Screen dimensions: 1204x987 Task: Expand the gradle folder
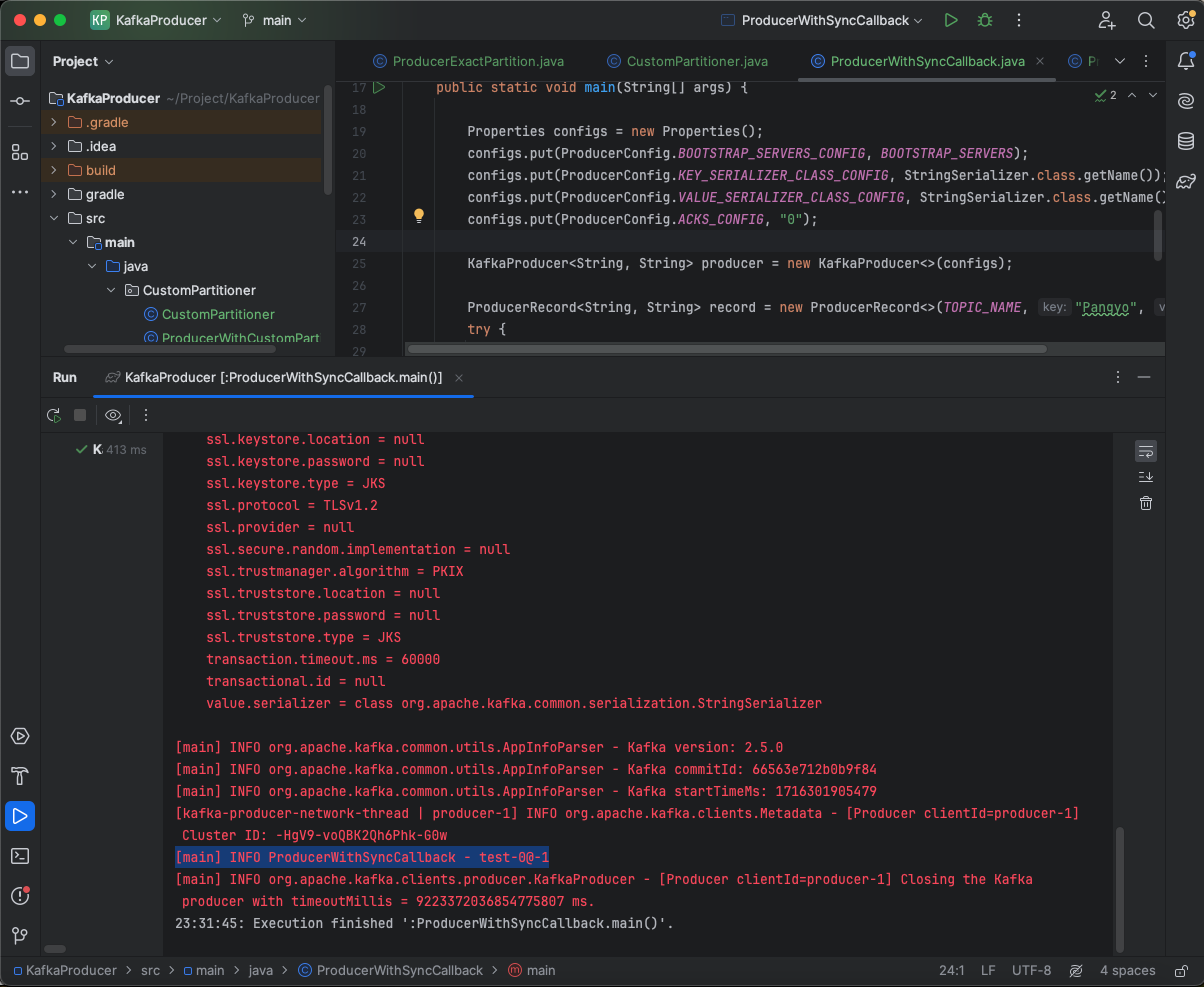[54, 194]
